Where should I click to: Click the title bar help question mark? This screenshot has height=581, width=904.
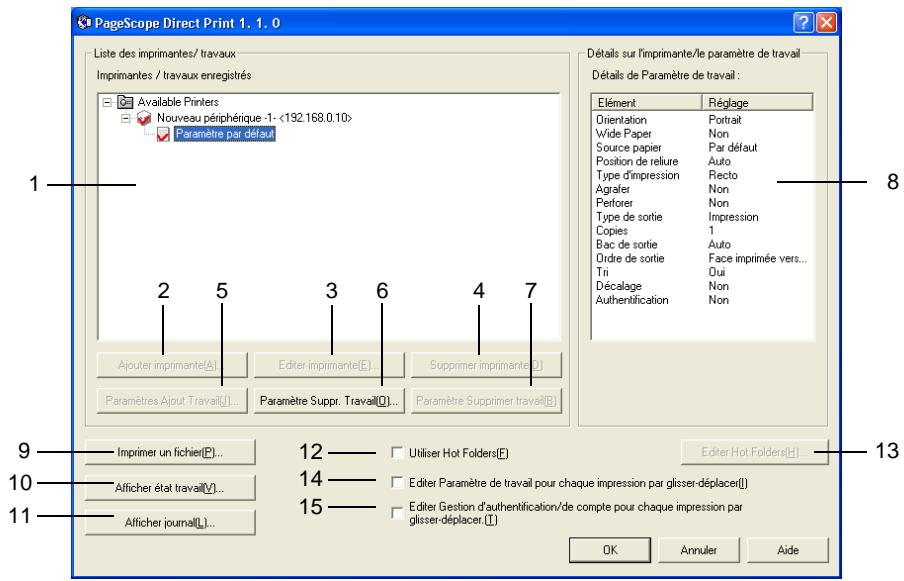(803, 22)
